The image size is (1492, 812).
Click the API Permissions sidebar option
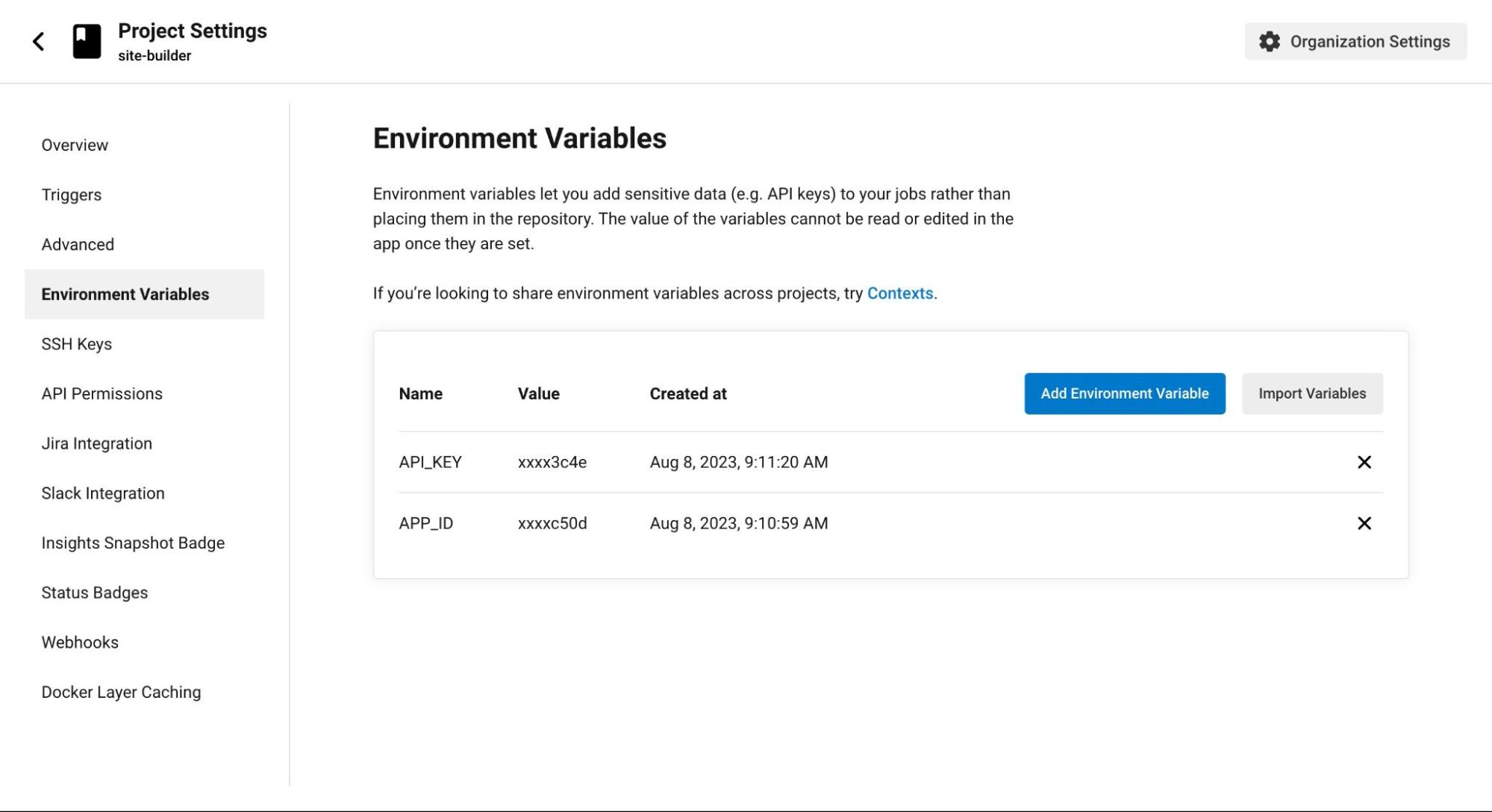[x=101, y=393]
